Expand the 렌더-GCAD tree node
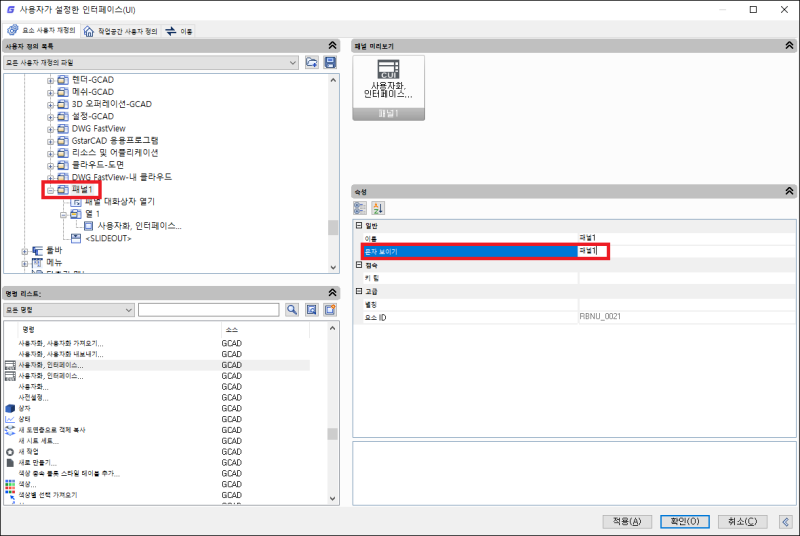The width and height of the screenshot is (800, 536). [51, 81]
